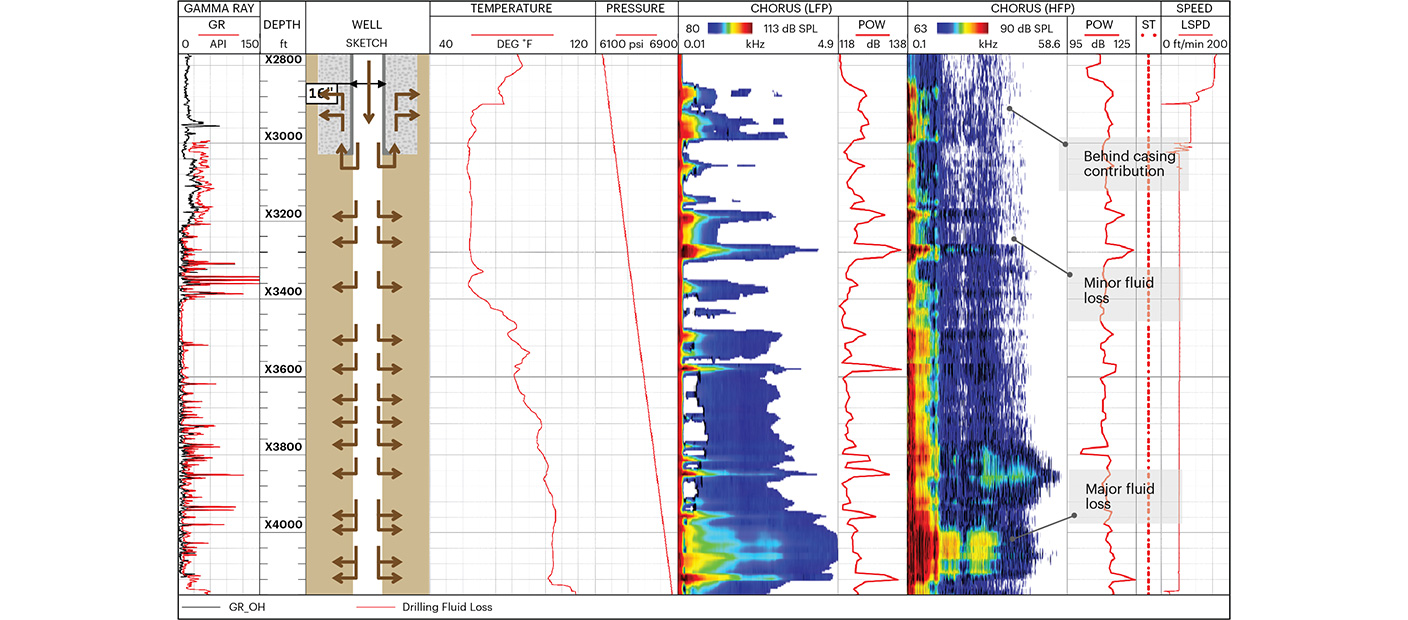Click the X3000 depth marker

282,136
